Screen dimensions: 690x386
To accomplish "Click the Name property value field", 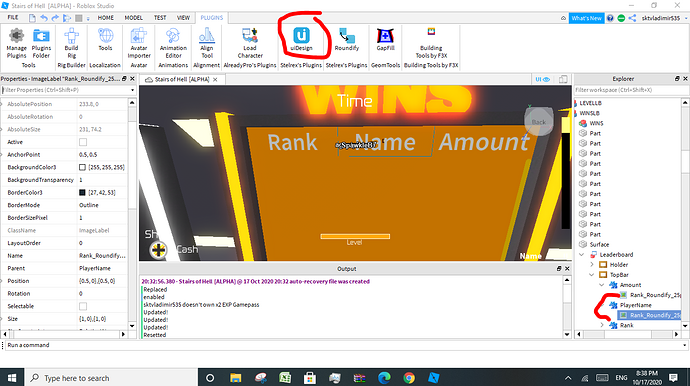I will click(x=102, y=256).
